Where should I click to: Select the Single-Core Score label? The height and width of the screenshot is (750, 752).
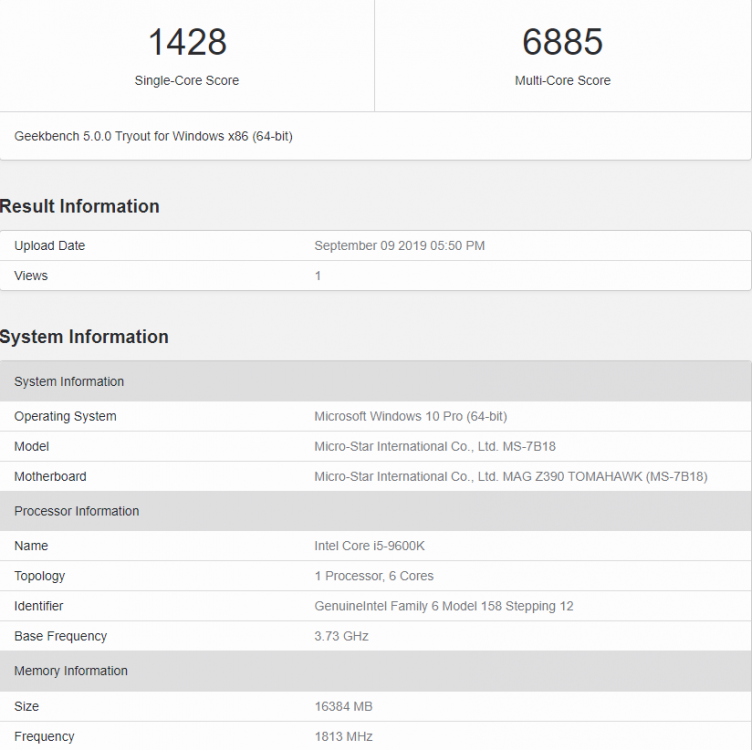[187, 81]
